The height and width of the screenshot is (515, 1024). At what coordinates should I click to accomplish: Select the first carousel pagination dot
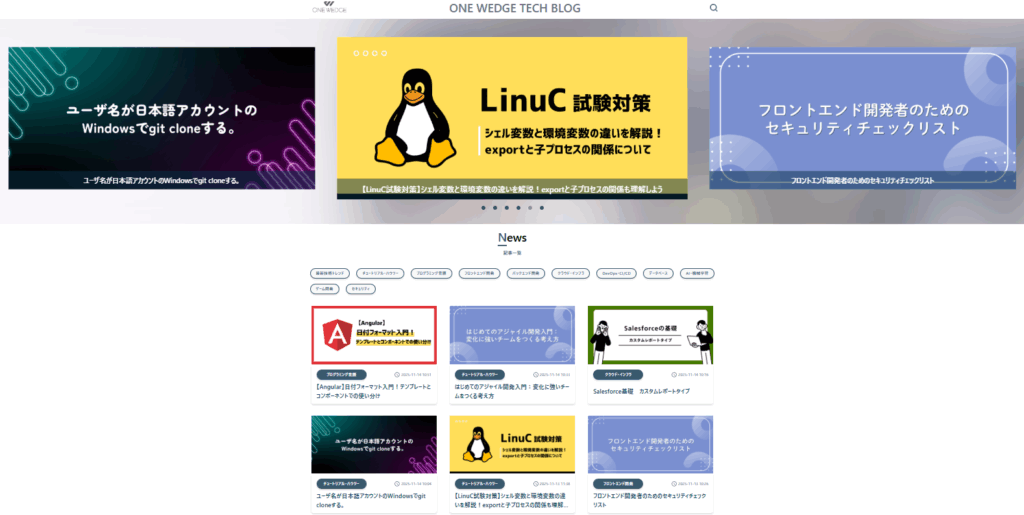pyautogui.click(x=482, y=208)
